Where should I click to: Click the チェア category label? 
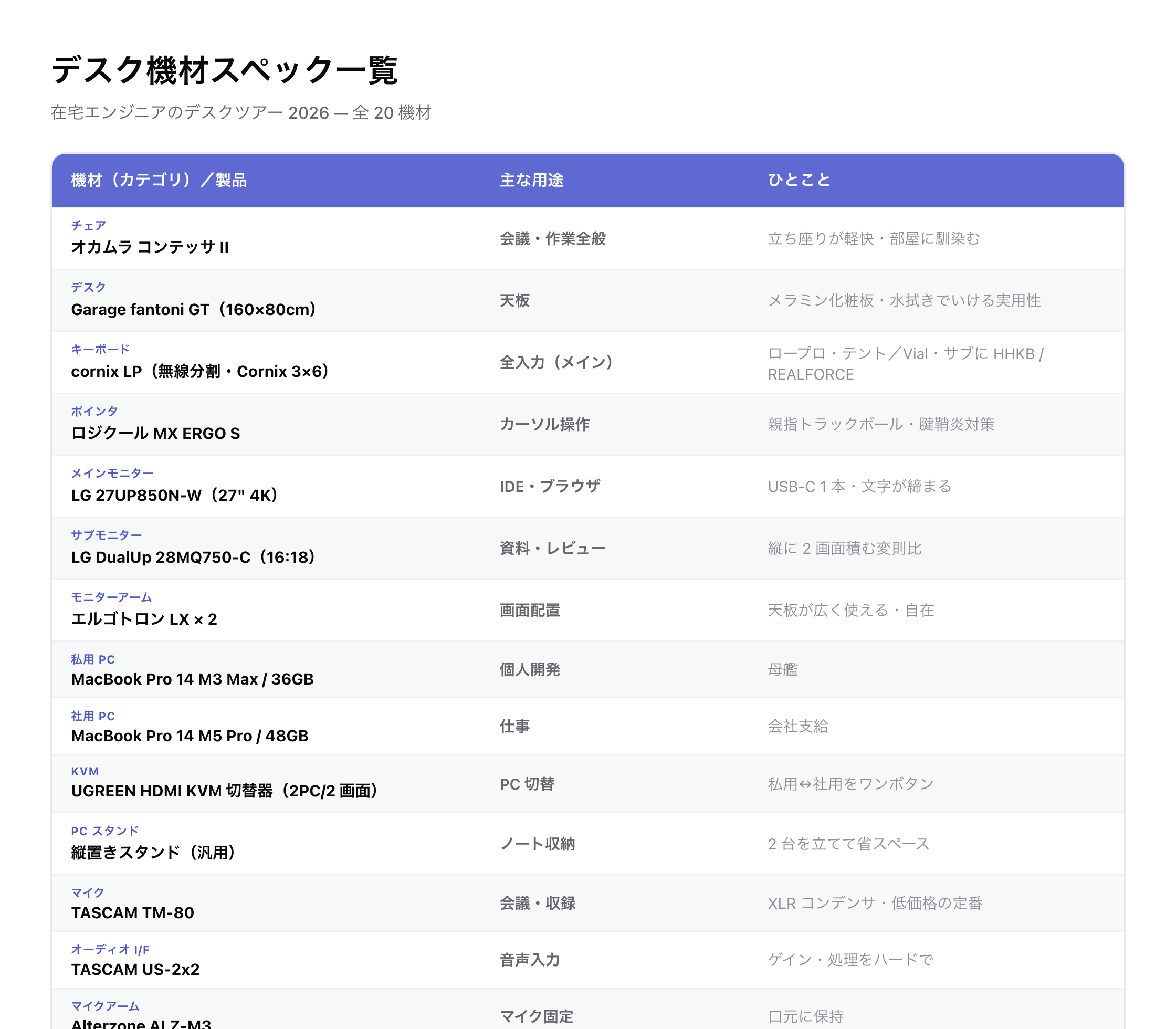(x=88, y=226)
